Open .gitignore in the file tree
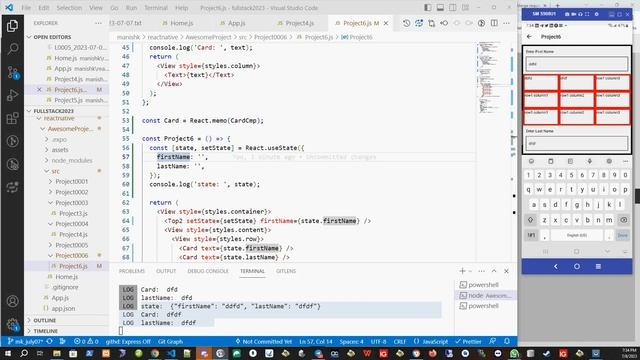The image size is (640, 360). tap(65, 287)
